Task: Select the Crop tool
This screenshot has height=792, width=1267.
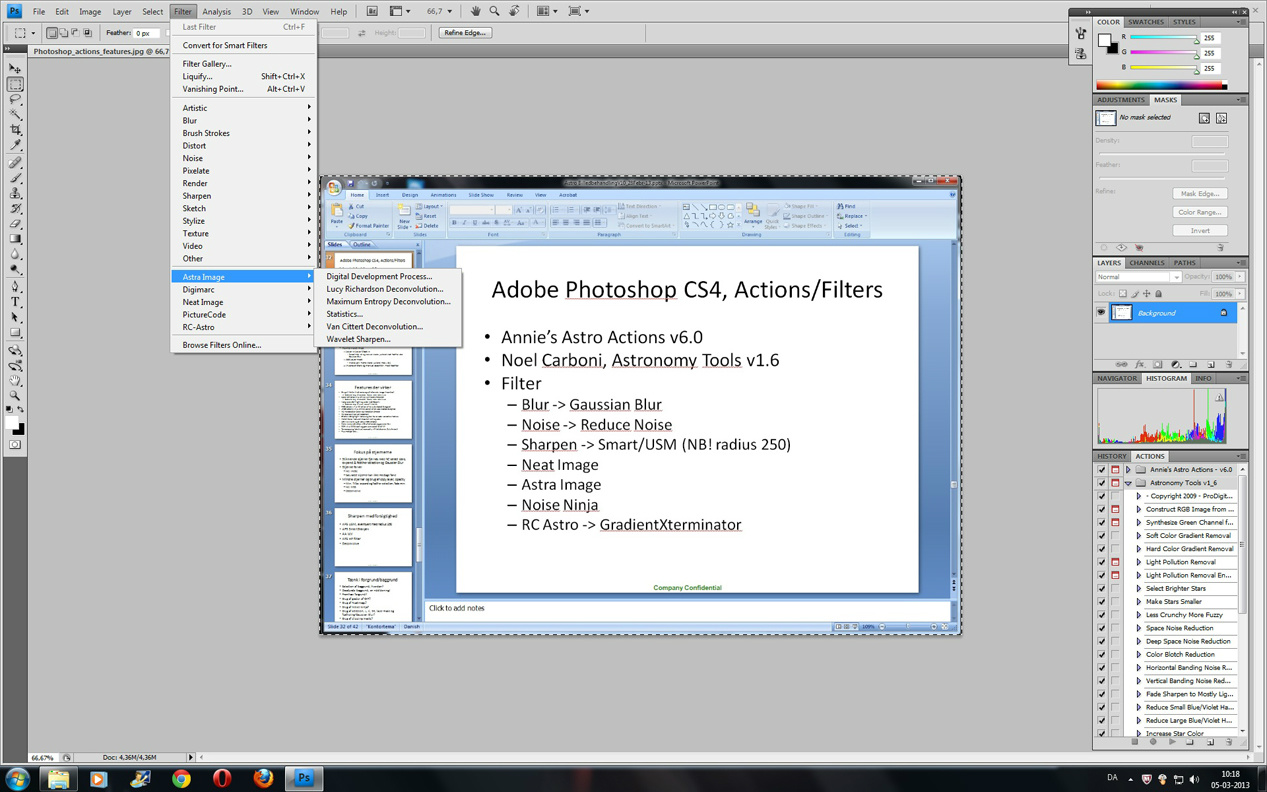Action: pyautogui.click(x=15, y=131)
